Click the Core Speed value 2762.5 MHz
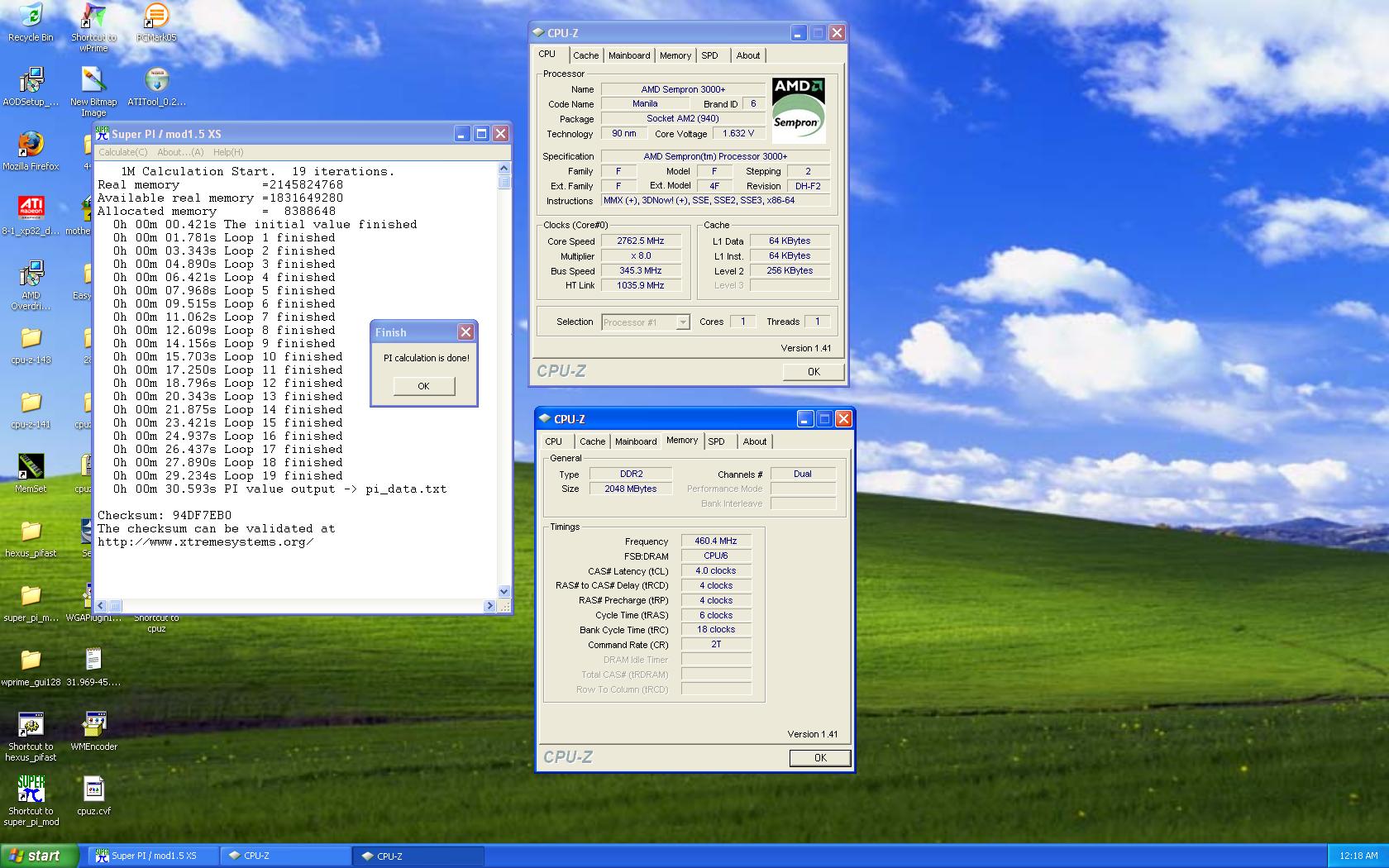Image resolution: width=1389 pixels, height=868 pixels. 641,241
